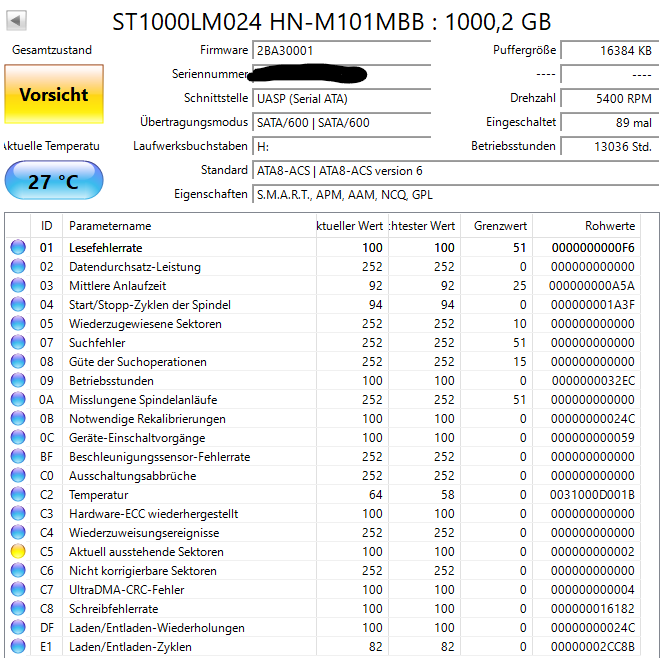Click the blue status dot for Datendurchsatz-Leistung
The width and height of the screenshot is (665, 658).
click(18, 266)
